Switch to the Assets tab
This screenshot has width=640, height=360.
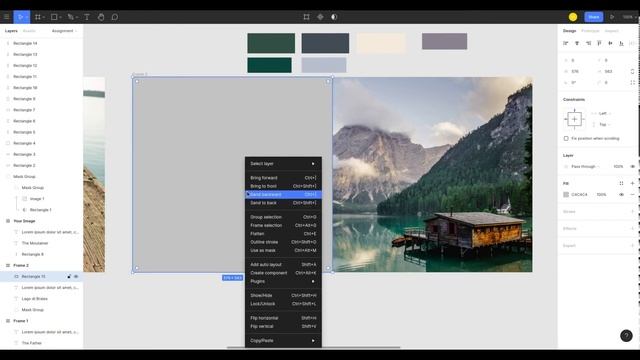(x=29, y=31)
